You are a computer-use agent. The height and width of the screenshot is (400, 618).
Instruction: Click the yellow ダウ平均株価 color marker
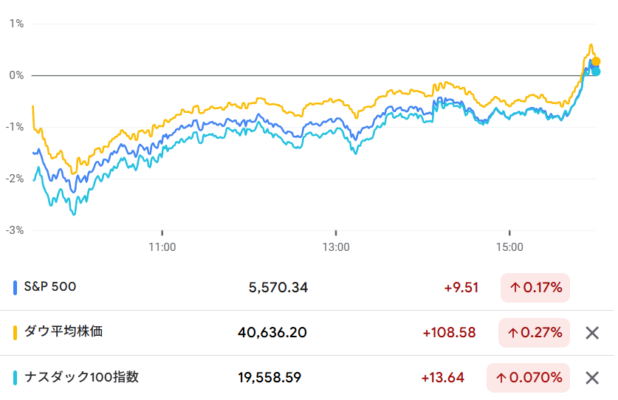pyautogui.click(x=15, y=333)
